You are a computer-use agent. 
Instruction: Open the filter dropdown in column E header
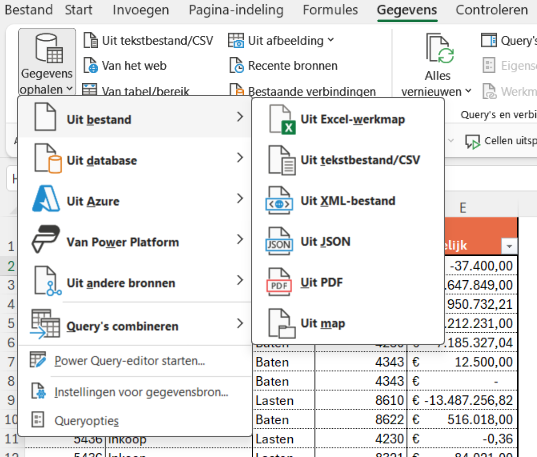pos(509,246)
